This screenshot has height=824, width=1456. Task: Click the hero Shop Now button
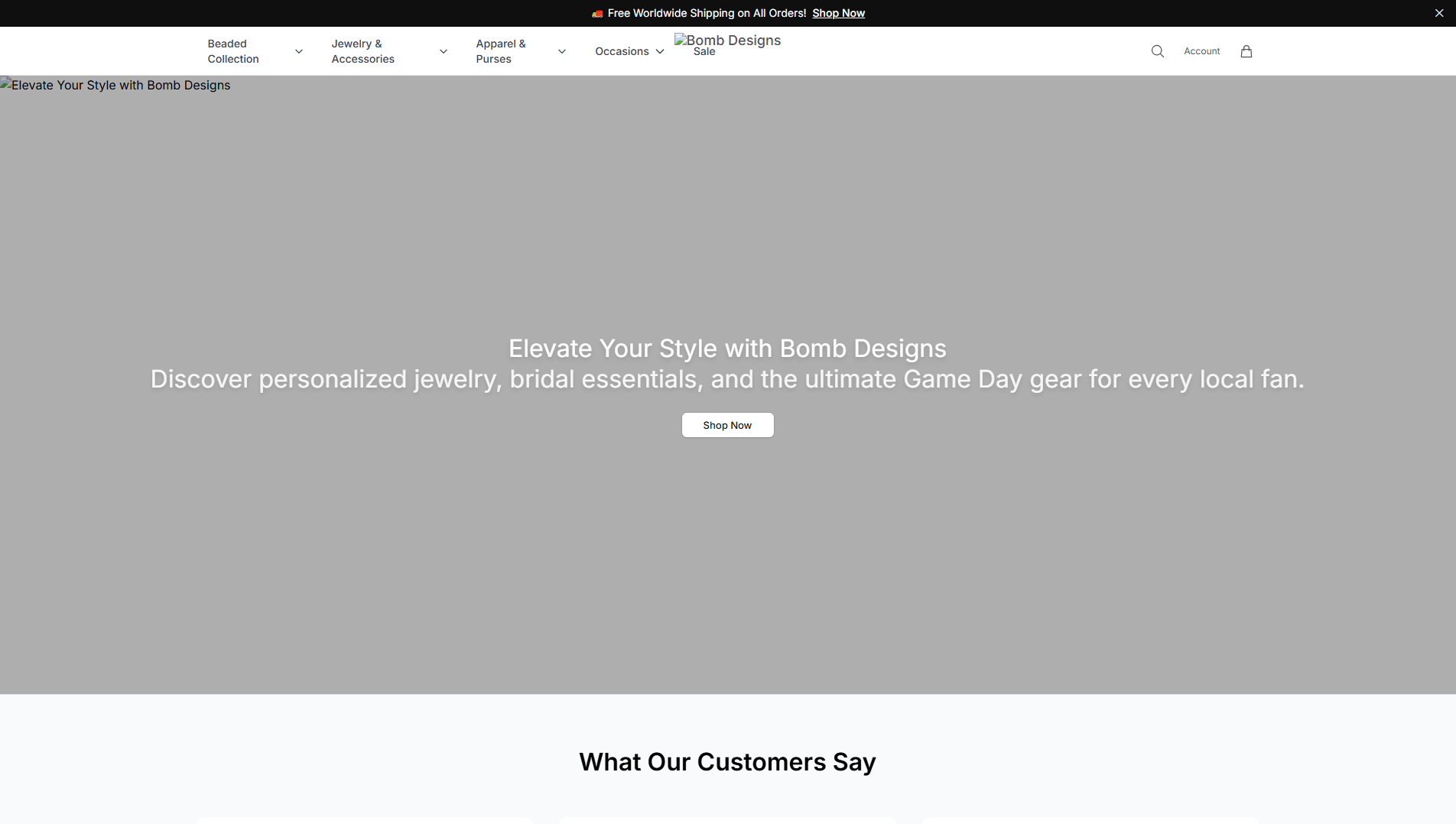tap(727, 425)
